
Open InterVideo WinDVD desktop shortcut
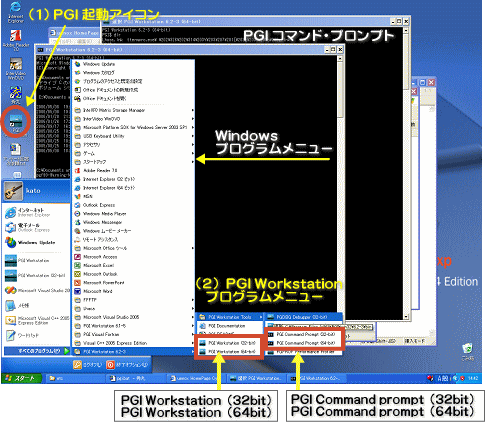[16, 68]
